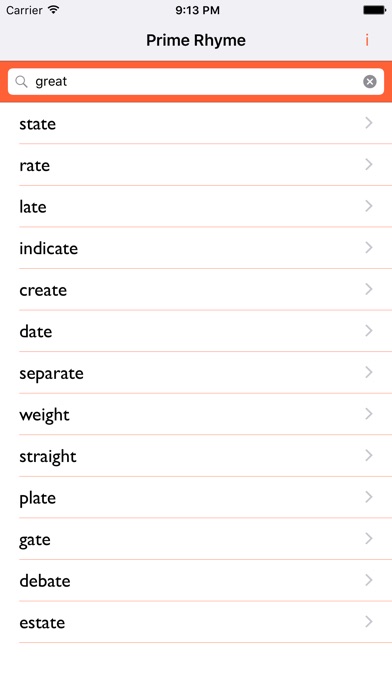Open the "state" rhyme entry
The height and width of the screenshot is (696, 392).
tap(196, 123)
